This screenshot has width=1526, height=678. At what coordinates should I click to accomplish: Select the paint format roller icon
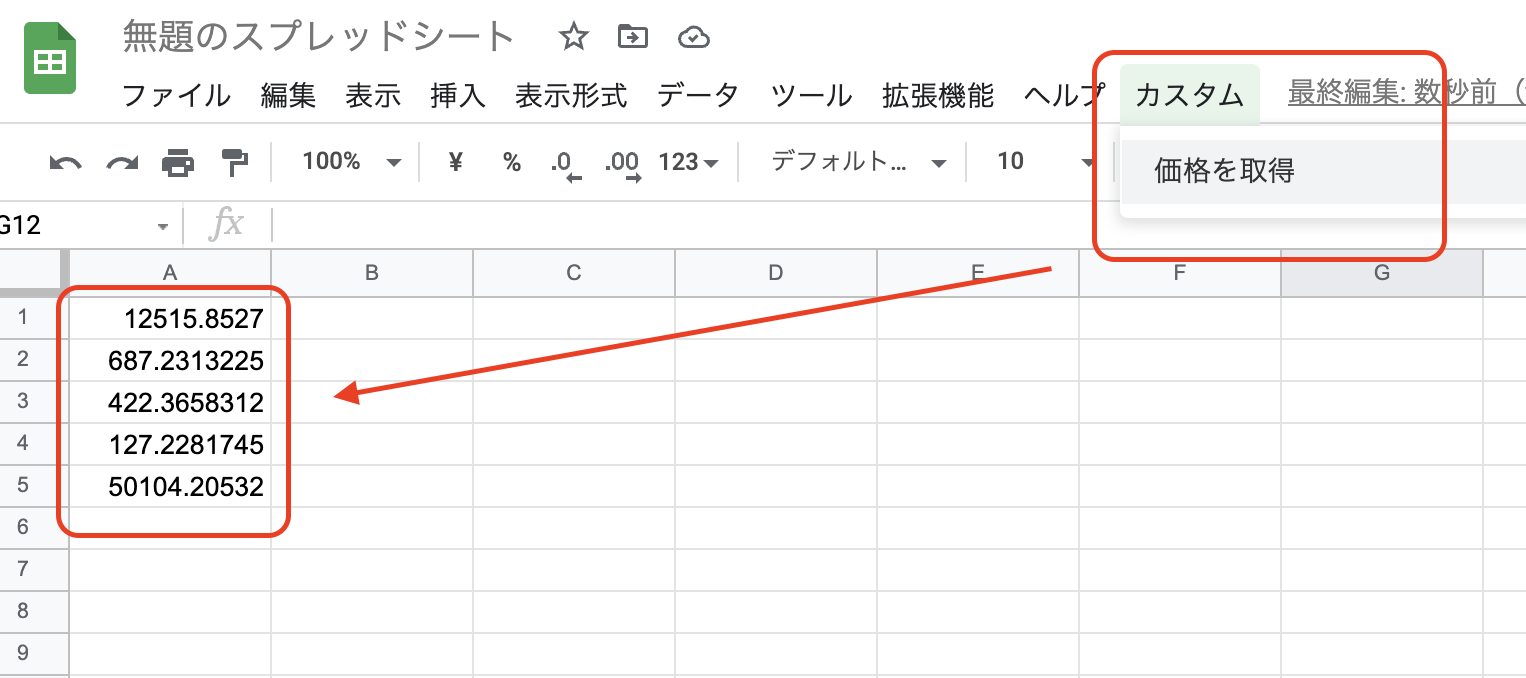[x=233, y=162]
